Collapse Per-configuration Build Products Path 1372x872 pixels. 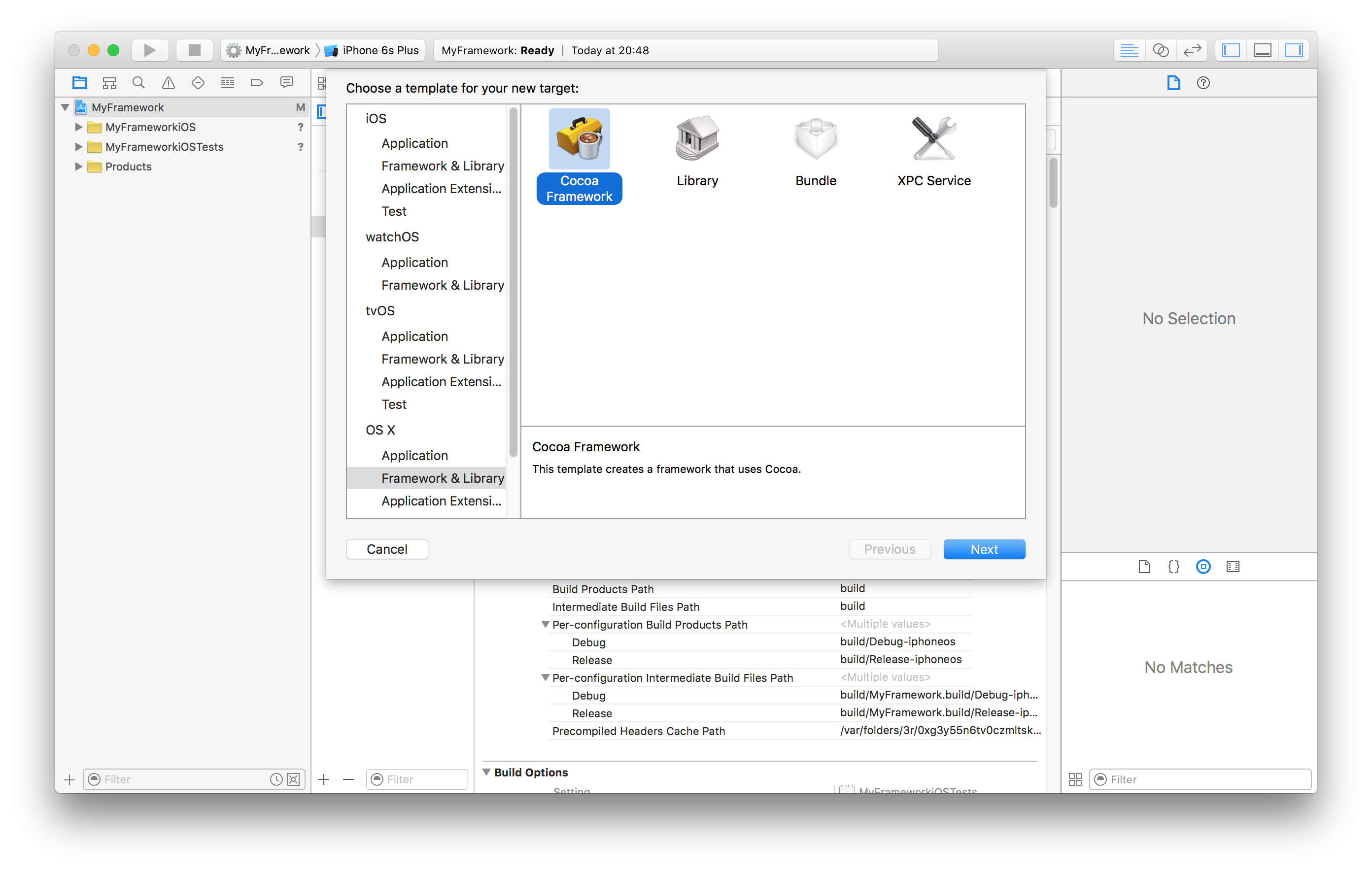(x=545, y=624)
